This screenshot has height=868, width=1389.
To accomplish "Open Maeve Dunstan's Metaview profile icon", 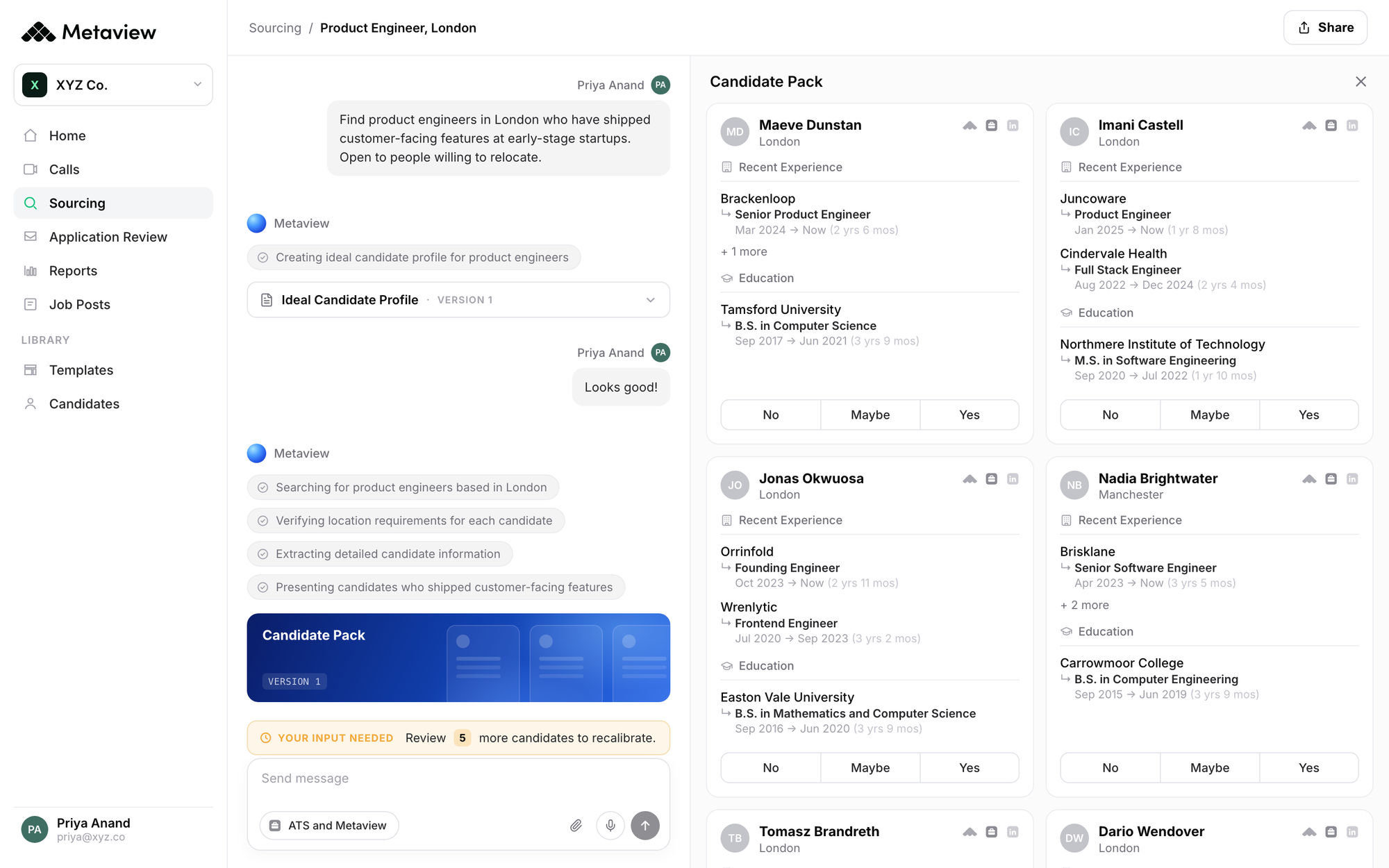I will tap(970, 126).
